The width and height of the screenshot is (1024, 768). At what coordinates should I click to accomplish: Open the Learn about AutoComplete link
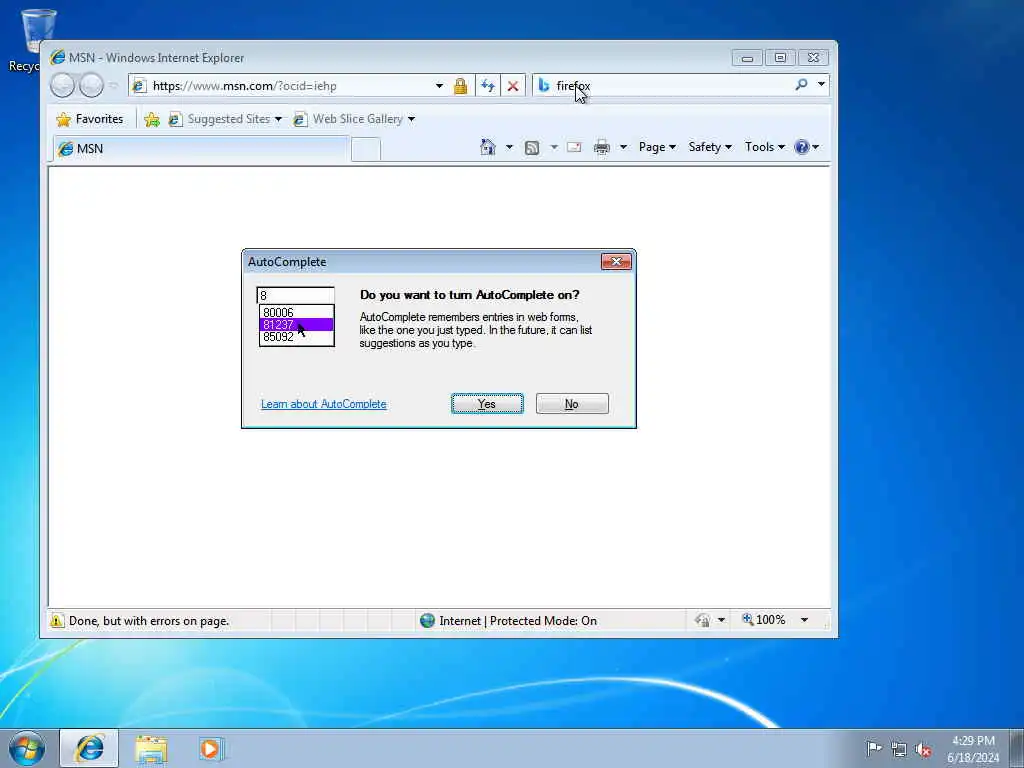pos(324,404)
